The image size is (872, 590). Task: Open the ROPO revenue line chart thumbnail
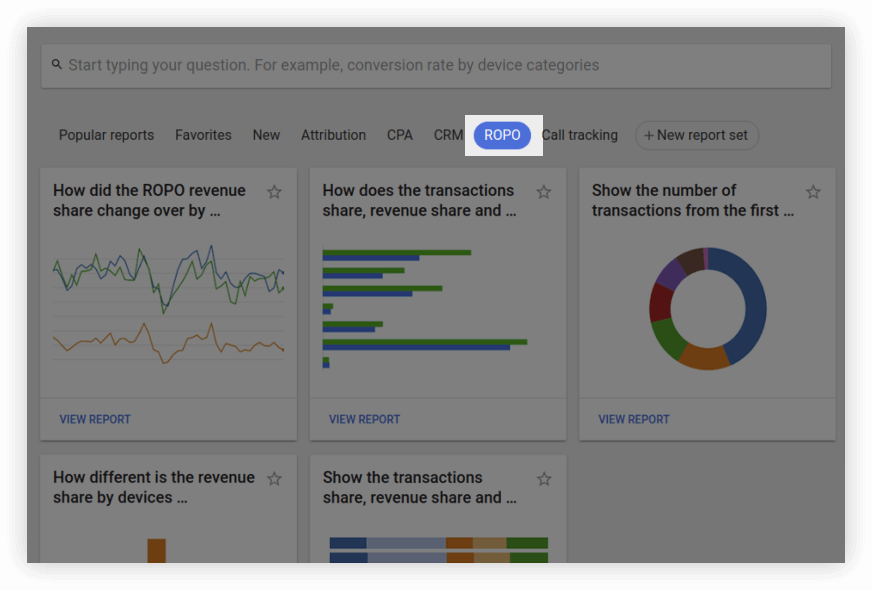169,304
